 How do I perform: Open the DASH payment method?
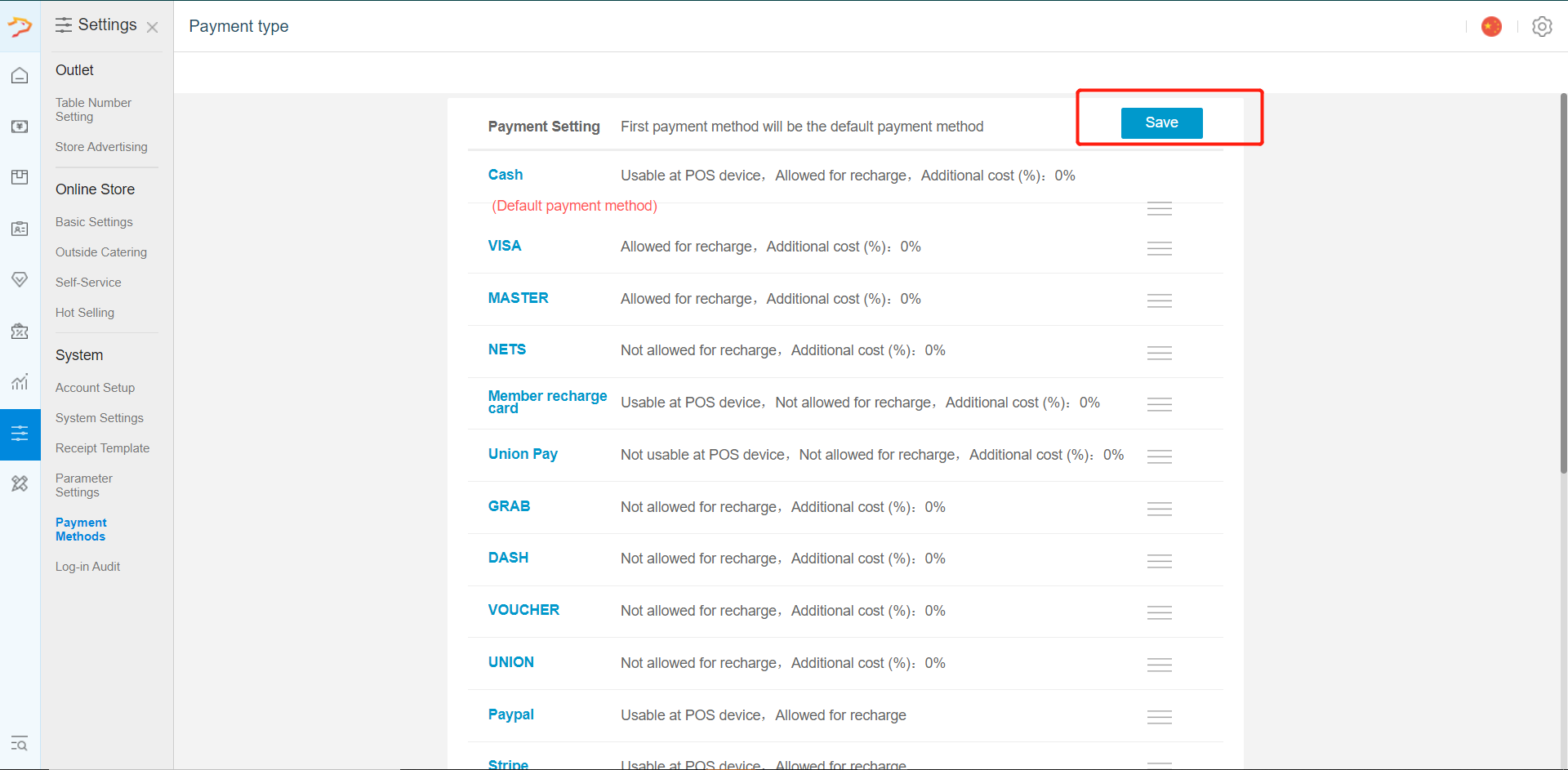click(508, 558)
